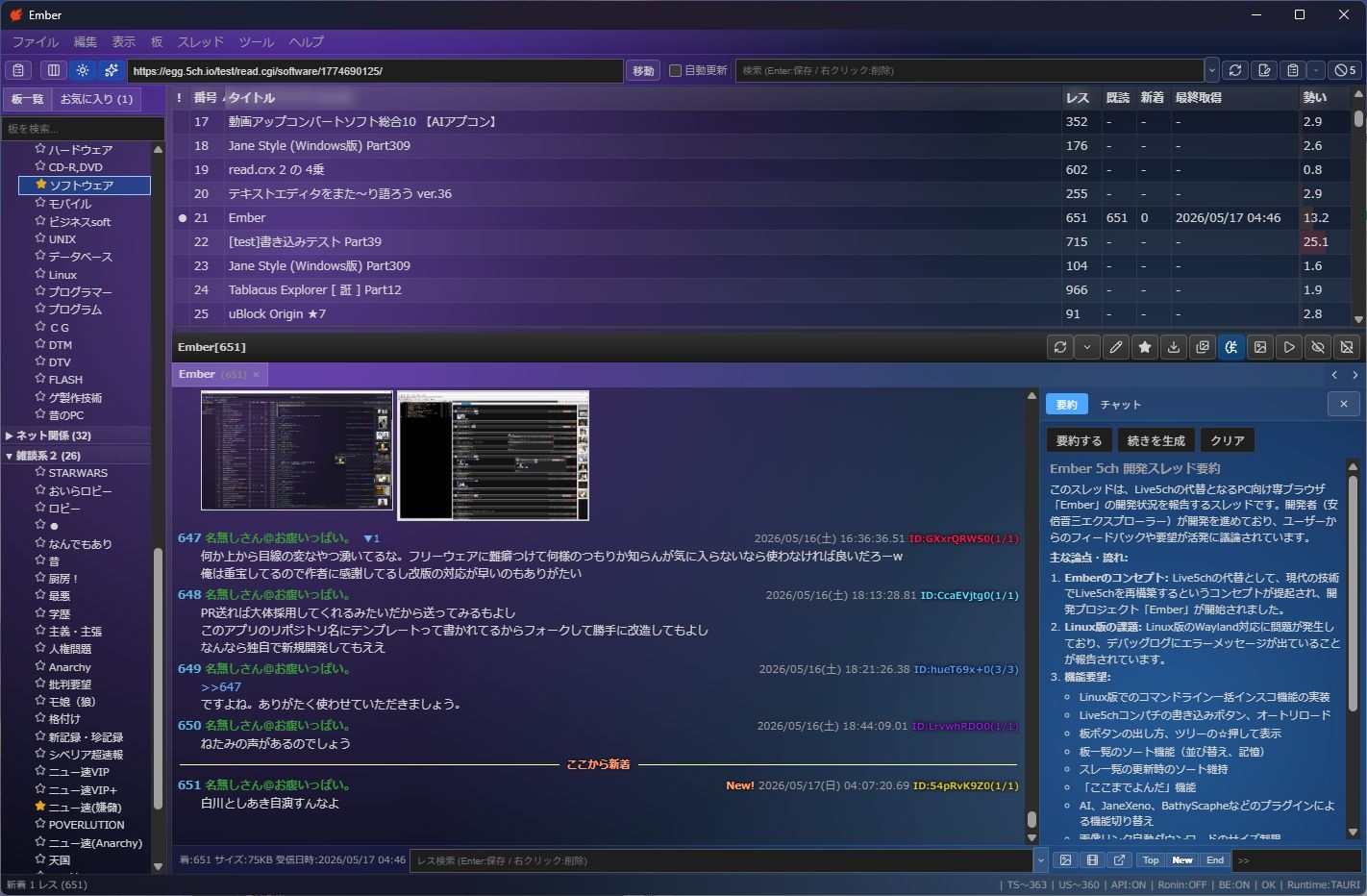Click the new-thread compose icon in top toolbar
Viewport: 1367px width, 896px height.
(x=1264, y=70)
